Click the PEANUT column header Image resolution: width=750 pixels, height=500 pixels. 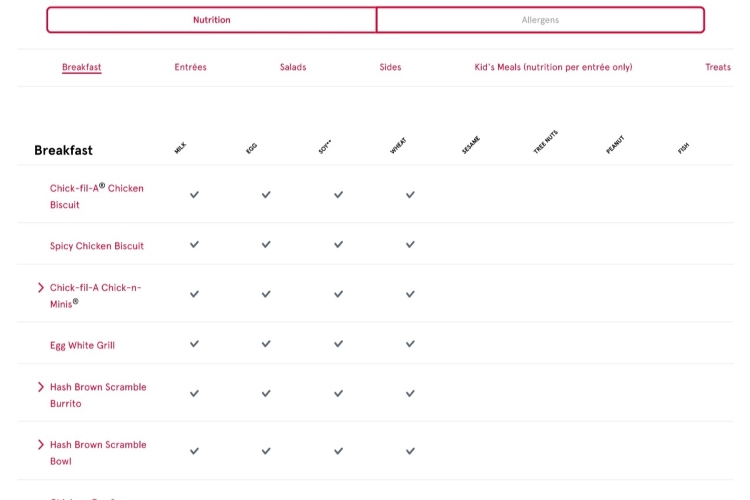[615, 145]
